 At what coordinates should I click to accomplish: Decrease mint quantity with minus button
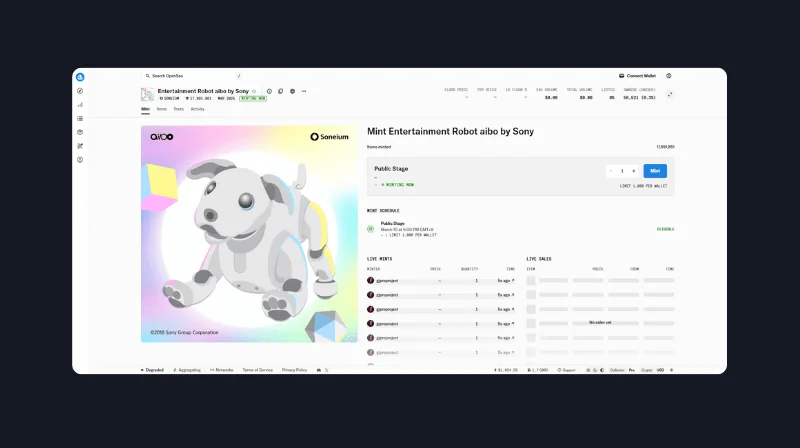611,171
